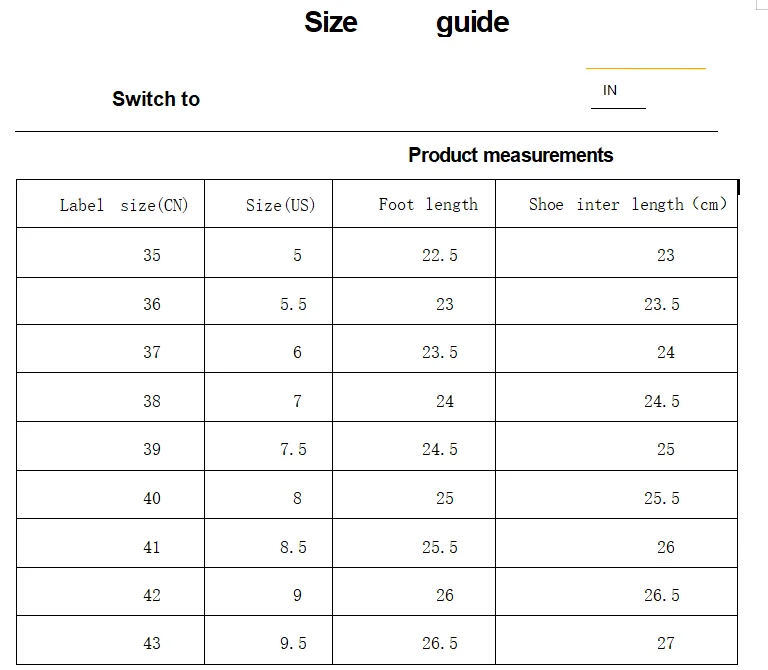Click US size 7.5 cell
The image size is (768, 670).
tap(268, 446)
